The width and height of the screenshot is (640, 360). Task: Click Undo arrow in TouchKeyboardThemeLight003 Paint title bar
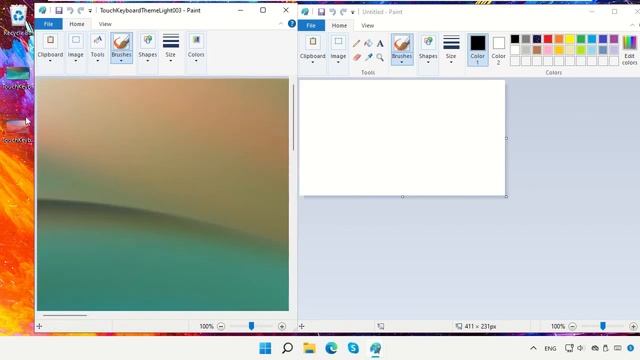tap(70, 11)
